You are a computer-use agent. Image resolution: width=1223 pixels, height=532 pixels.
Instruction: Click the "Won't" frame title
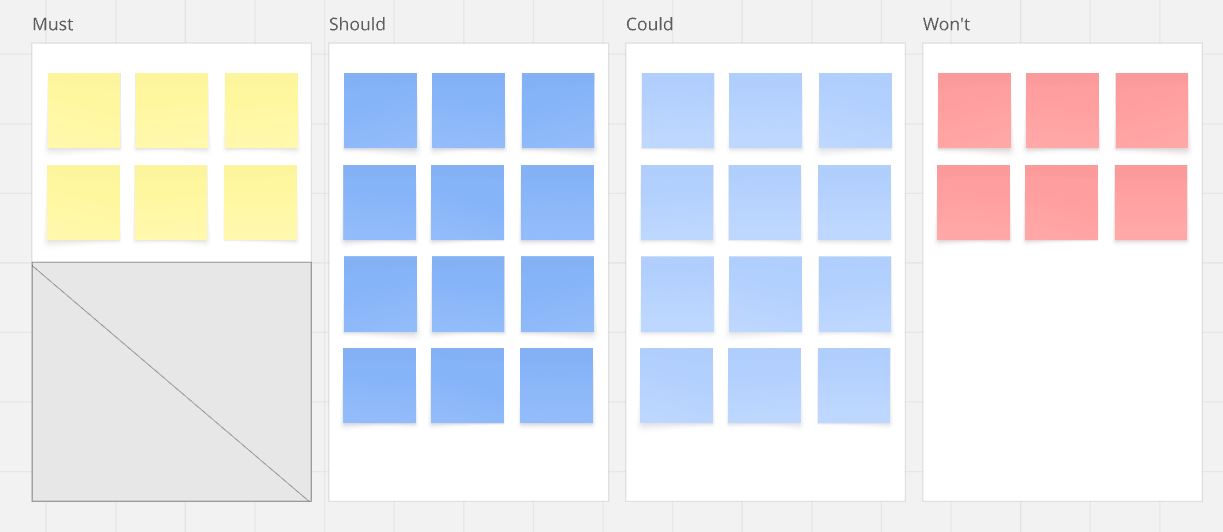click(x=946, y=24)
